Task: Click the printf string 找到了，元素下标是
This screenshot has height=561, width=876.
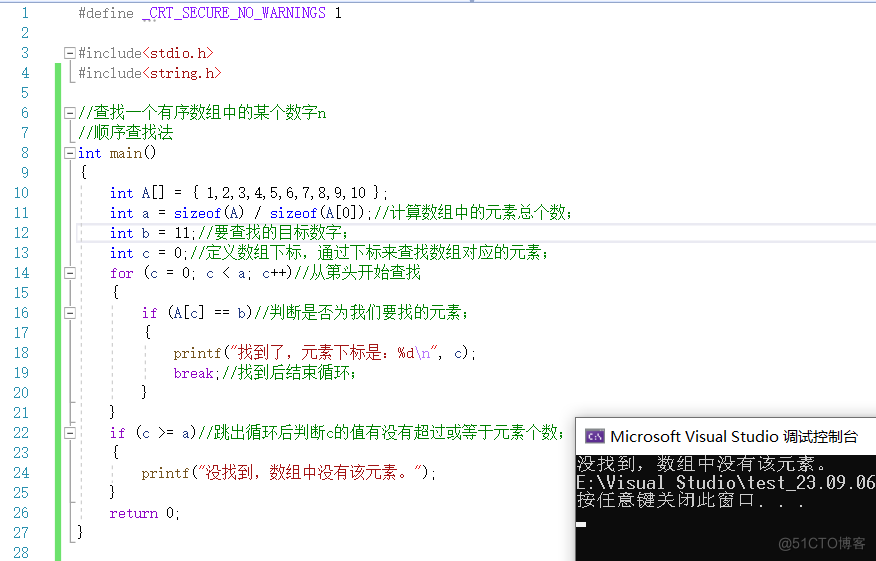Action: [310, 353]
